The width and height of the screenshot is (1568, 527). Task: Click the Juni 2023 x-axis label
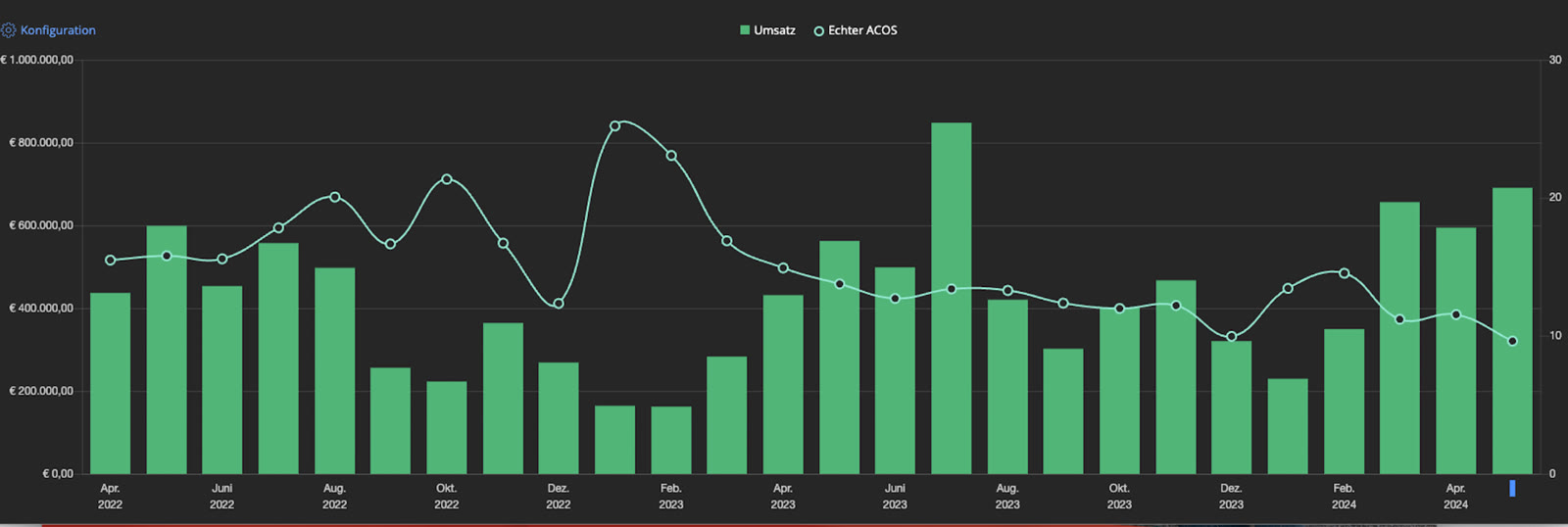[x=895, y=497]
